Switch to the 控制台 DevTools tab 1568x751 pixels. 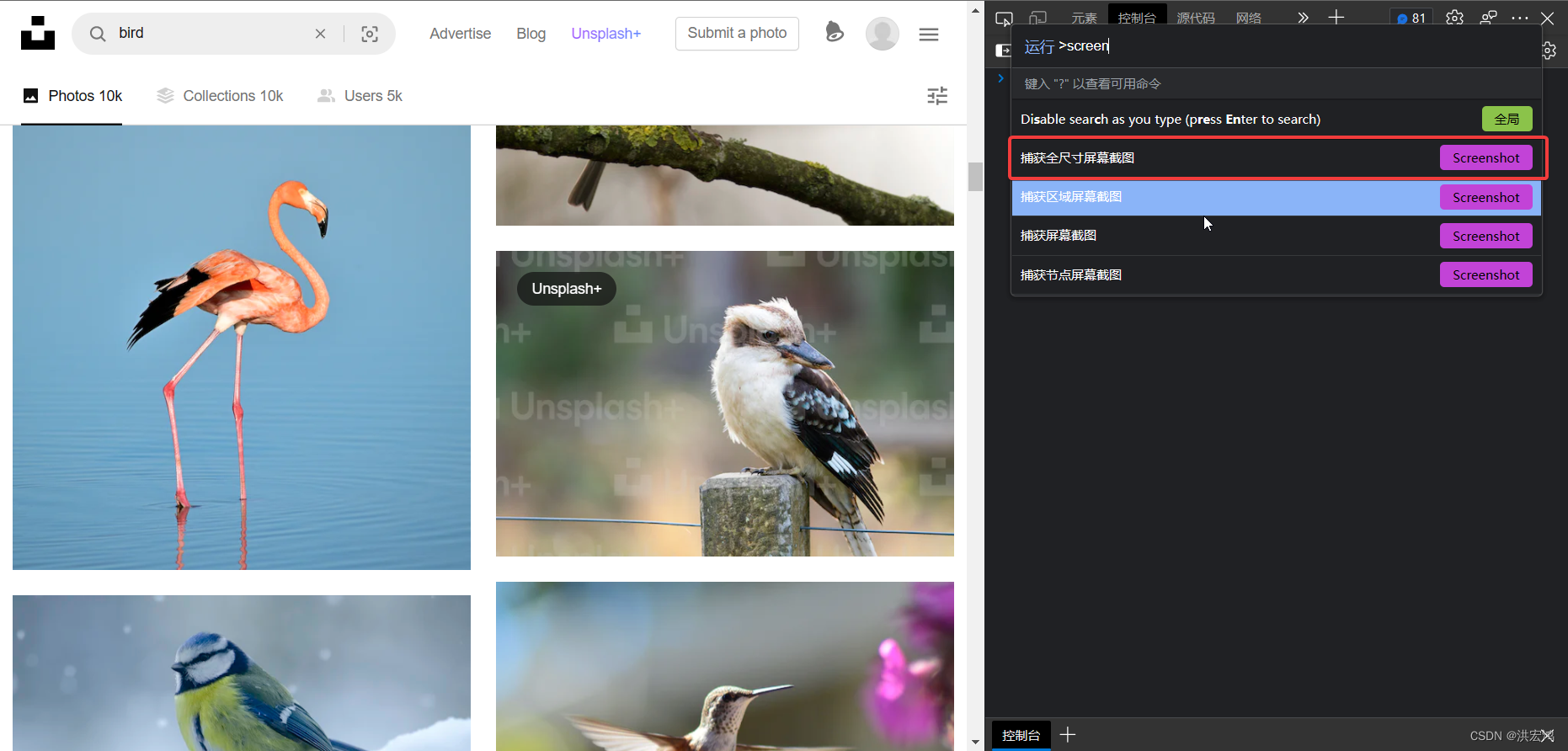tap(1137, 17)
